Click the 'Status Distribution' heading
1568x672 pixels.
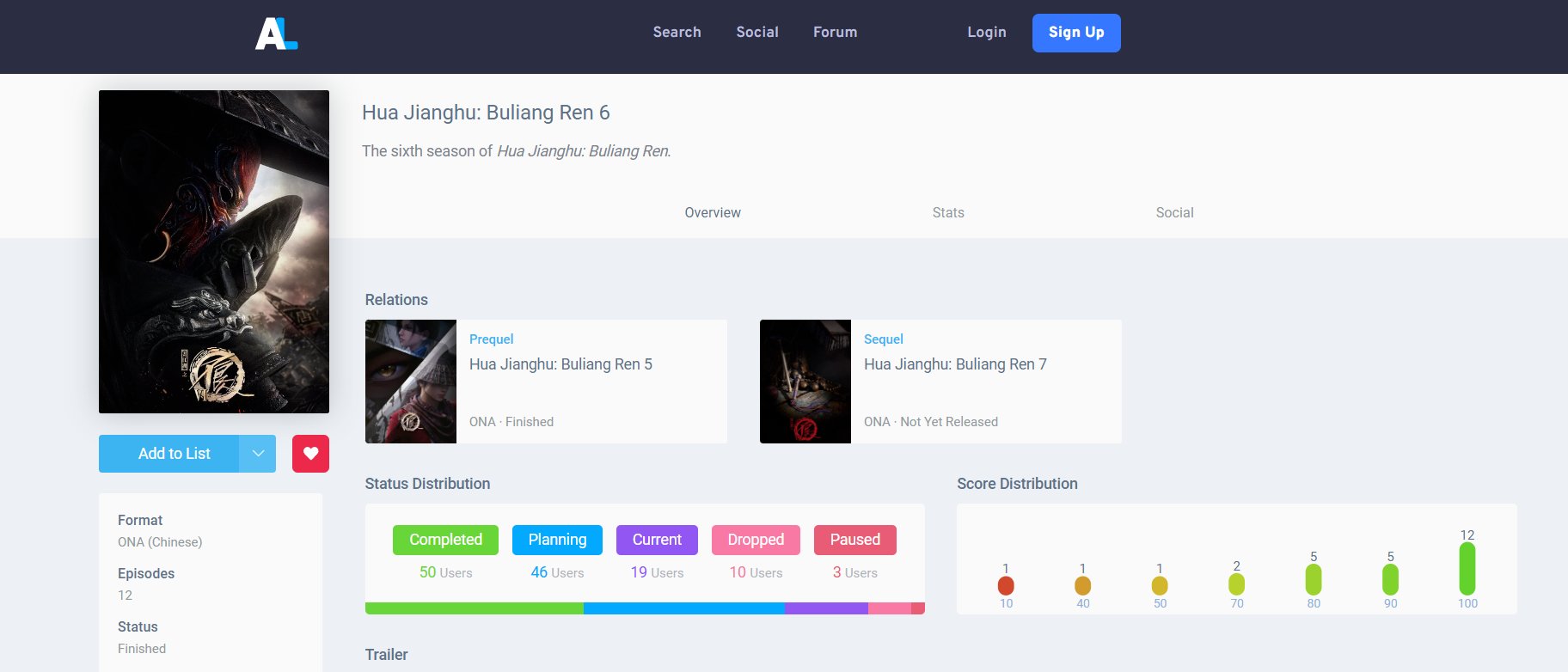[427, 484]
